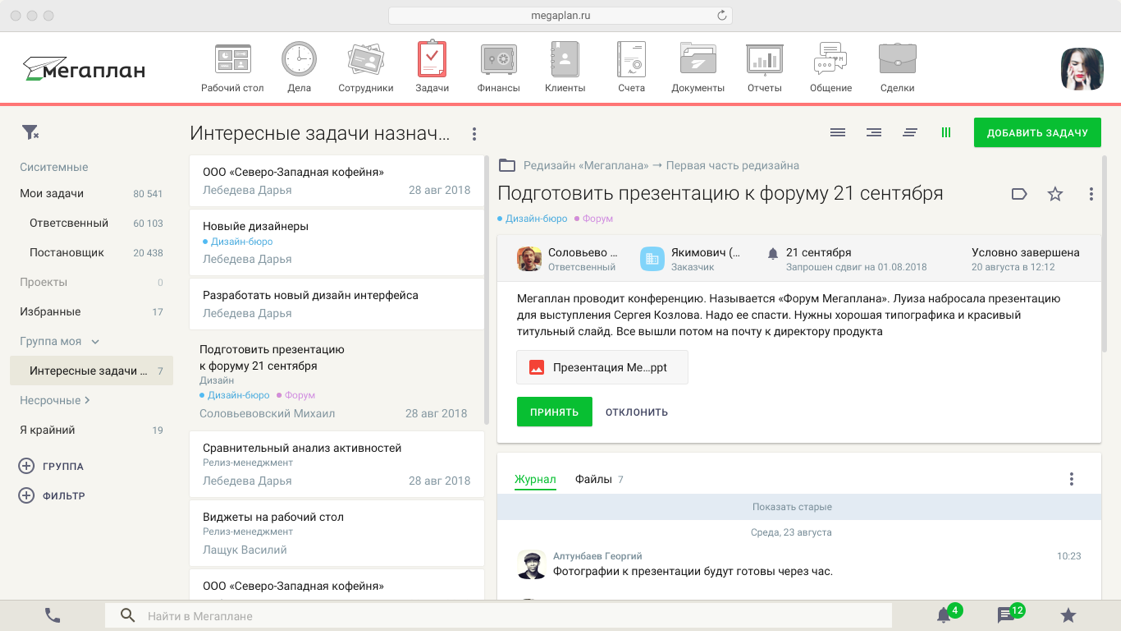Screen dimensions: 1121x631
Task: Switch to kanban column view
Action: coord(946,132)
